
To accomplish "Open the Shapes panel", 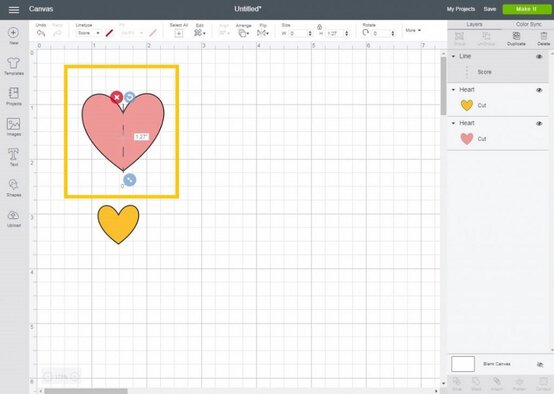I will pos(13,188).
